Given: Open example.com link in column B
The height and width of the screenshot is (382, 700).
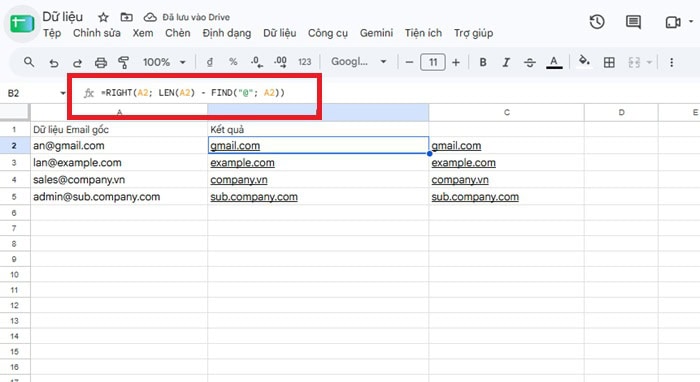Looking at the screenshot, I should (x=242, y=163).
